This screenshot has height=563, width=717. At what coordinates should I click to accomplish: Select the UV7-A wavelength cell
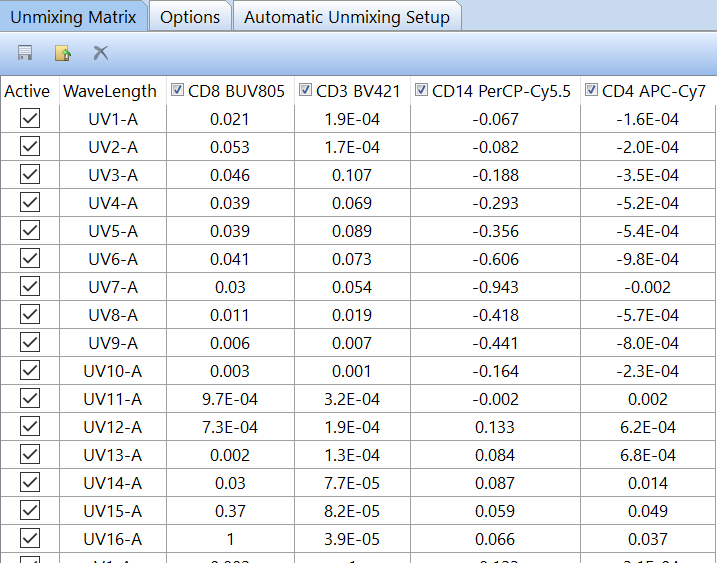[x=112, y=287]
